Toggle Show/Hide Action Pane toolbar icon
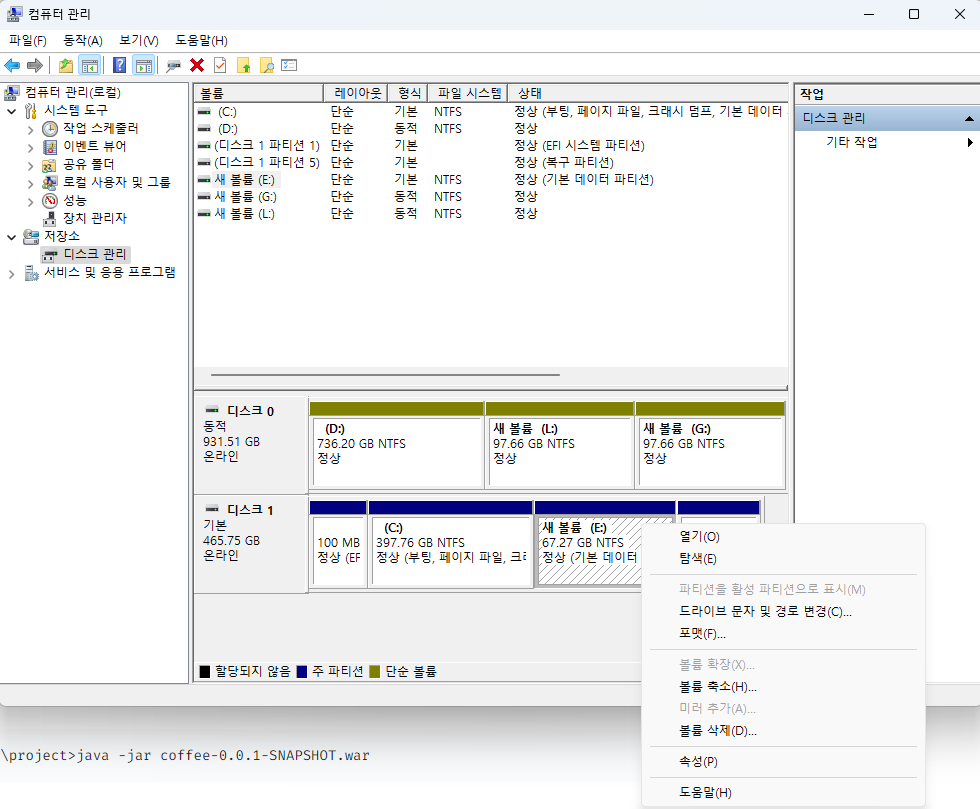 pos(144,65)
